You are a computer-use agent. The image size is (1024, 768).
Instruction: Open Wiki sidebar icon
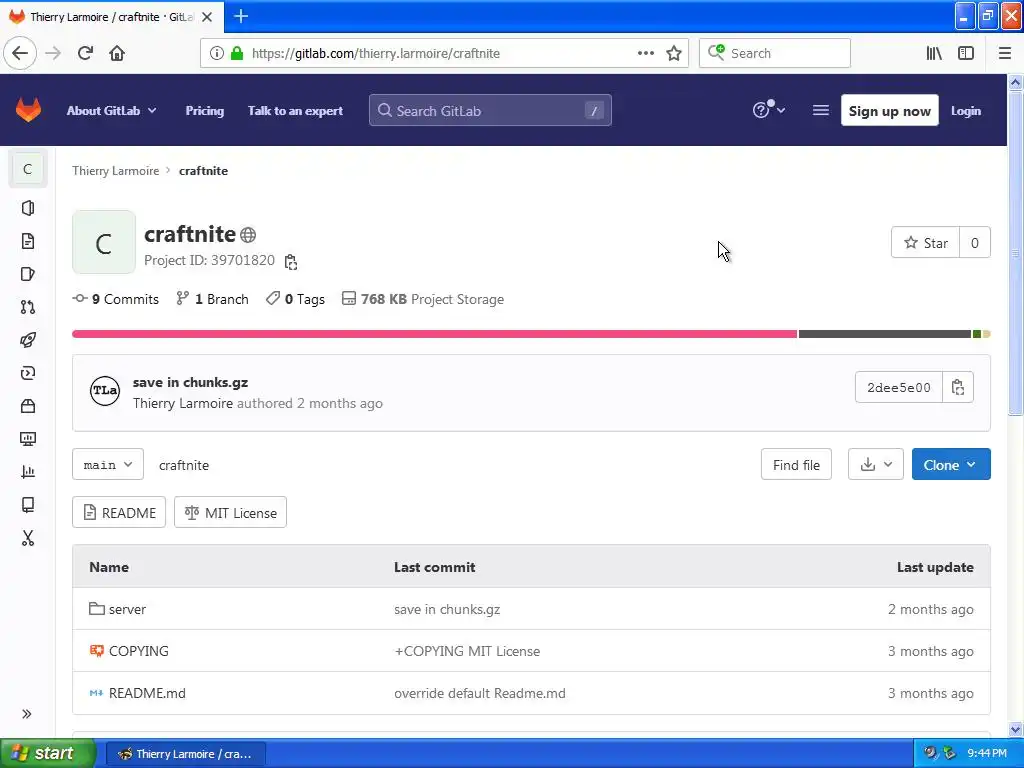click(x=27, y=505)
